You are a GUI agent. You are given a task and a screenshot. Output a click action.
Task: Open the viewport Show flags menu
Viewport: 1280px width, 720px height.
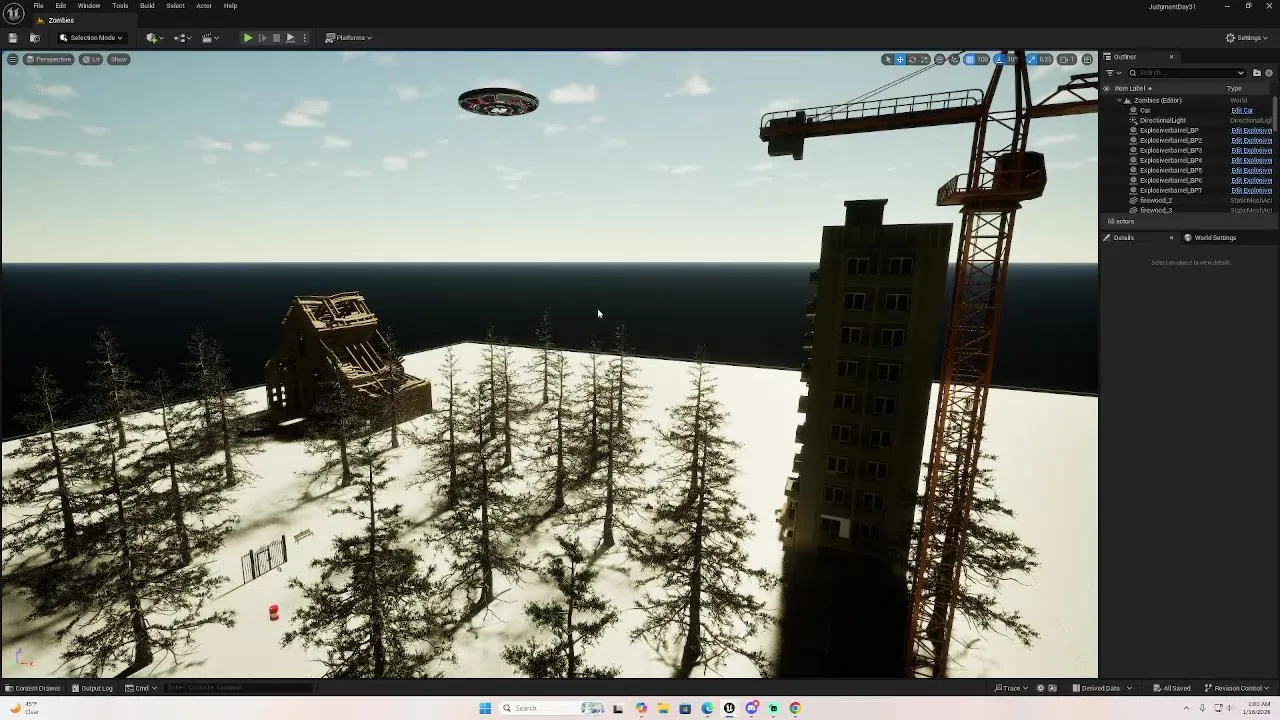[x=119, y=59]
